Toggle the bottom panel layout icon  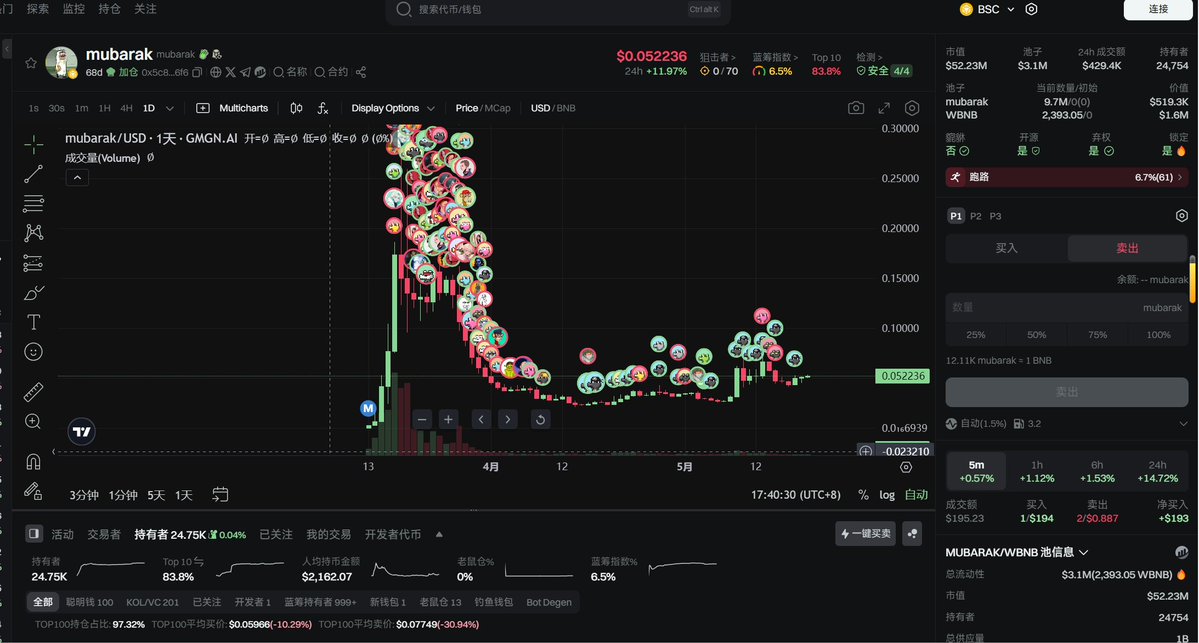[34, 534]
